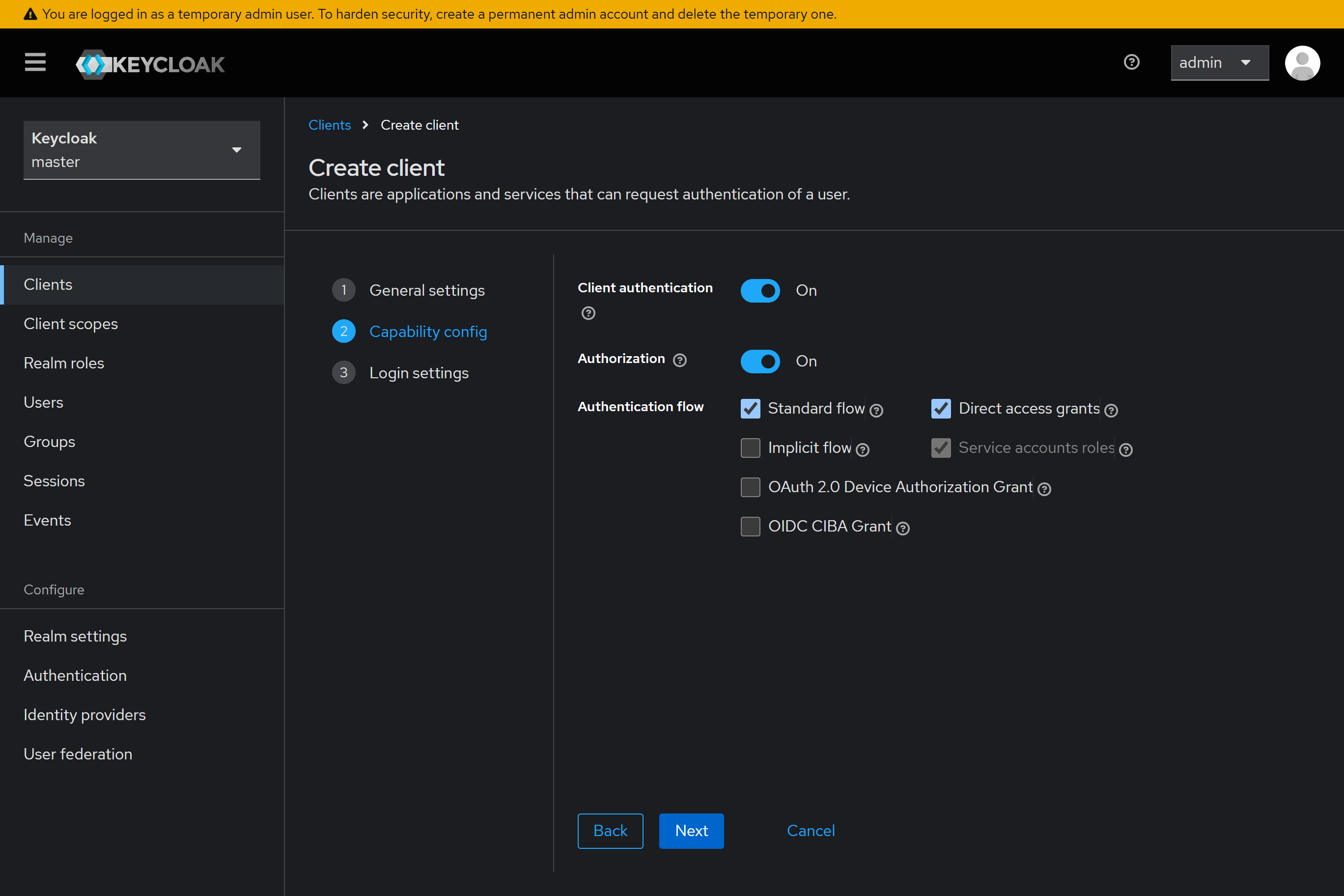Open Identity providers page
The width and height of the screenshot is (1344, 896).
click(141, 715)
